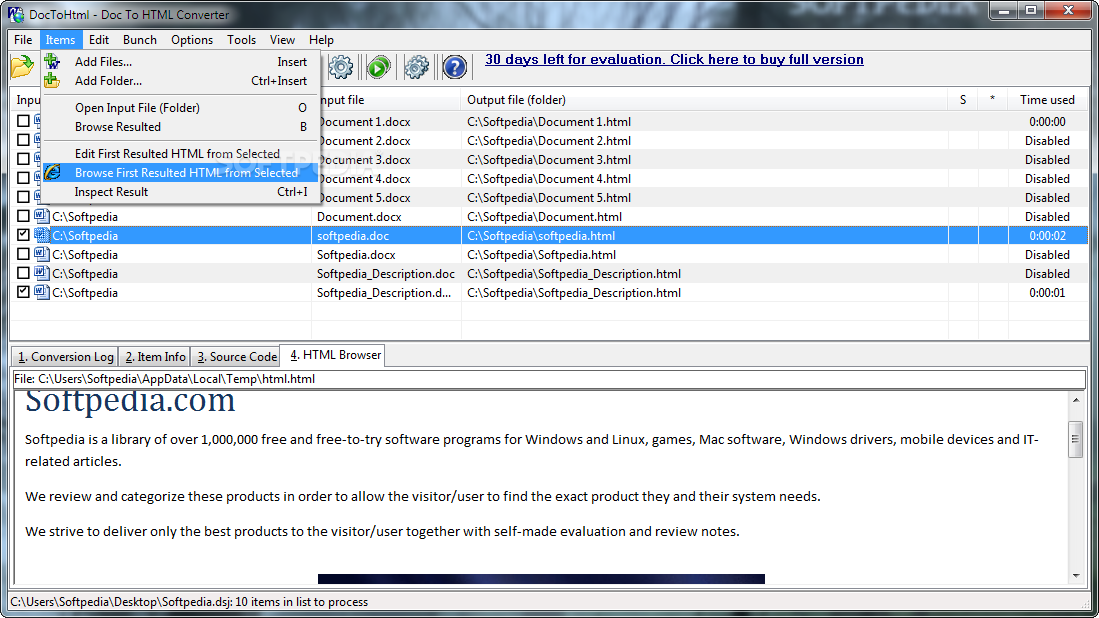Click the Add Folder menu icon
Viewport: 1099px width, 618px height.
point(52,81)
